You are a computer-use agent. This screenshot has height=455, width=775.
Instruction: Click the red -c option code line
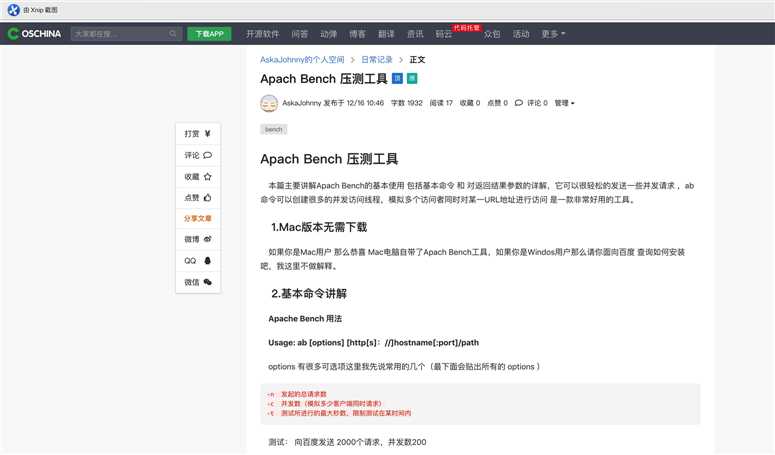[324, 404]
